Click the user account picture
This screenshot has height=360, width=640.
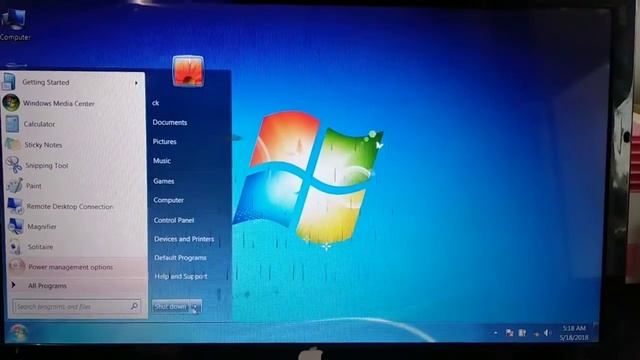(x=188, y=71)
